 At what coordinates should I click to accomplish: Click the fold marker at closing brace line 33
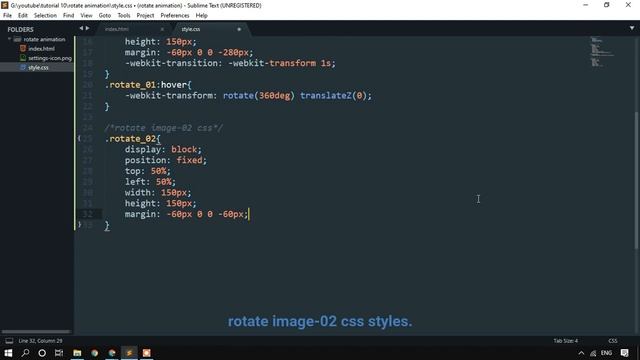pos(79,224)
